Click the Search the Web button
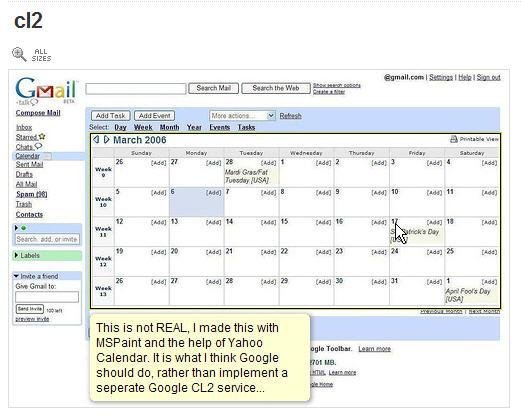Viewport: 521px width, 418px height. point(276,88)
